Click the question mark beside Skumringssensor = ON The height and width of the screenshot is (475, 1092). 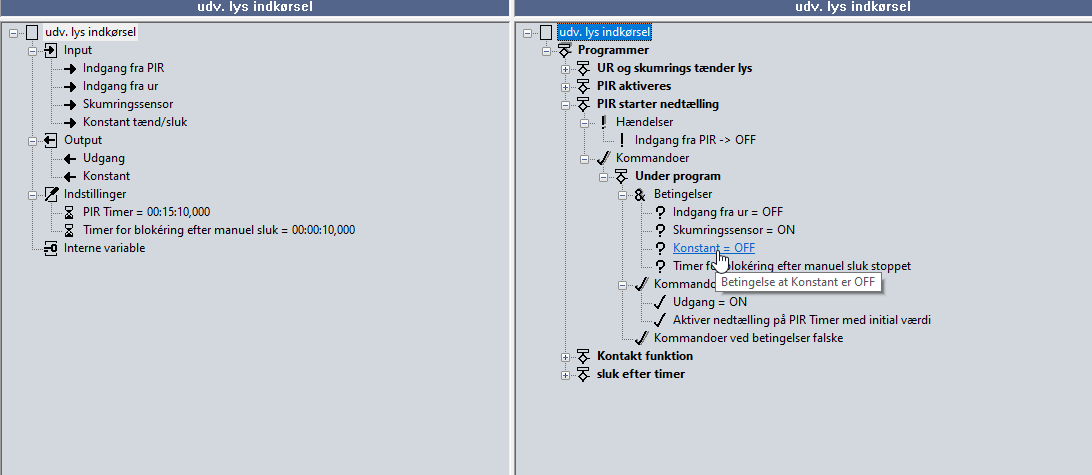pos(659,230)
